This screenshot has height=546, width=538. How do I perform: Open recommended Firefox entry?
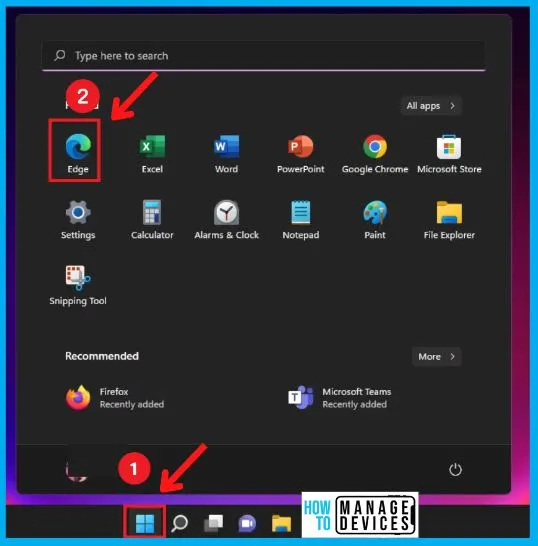pos(115,398)
